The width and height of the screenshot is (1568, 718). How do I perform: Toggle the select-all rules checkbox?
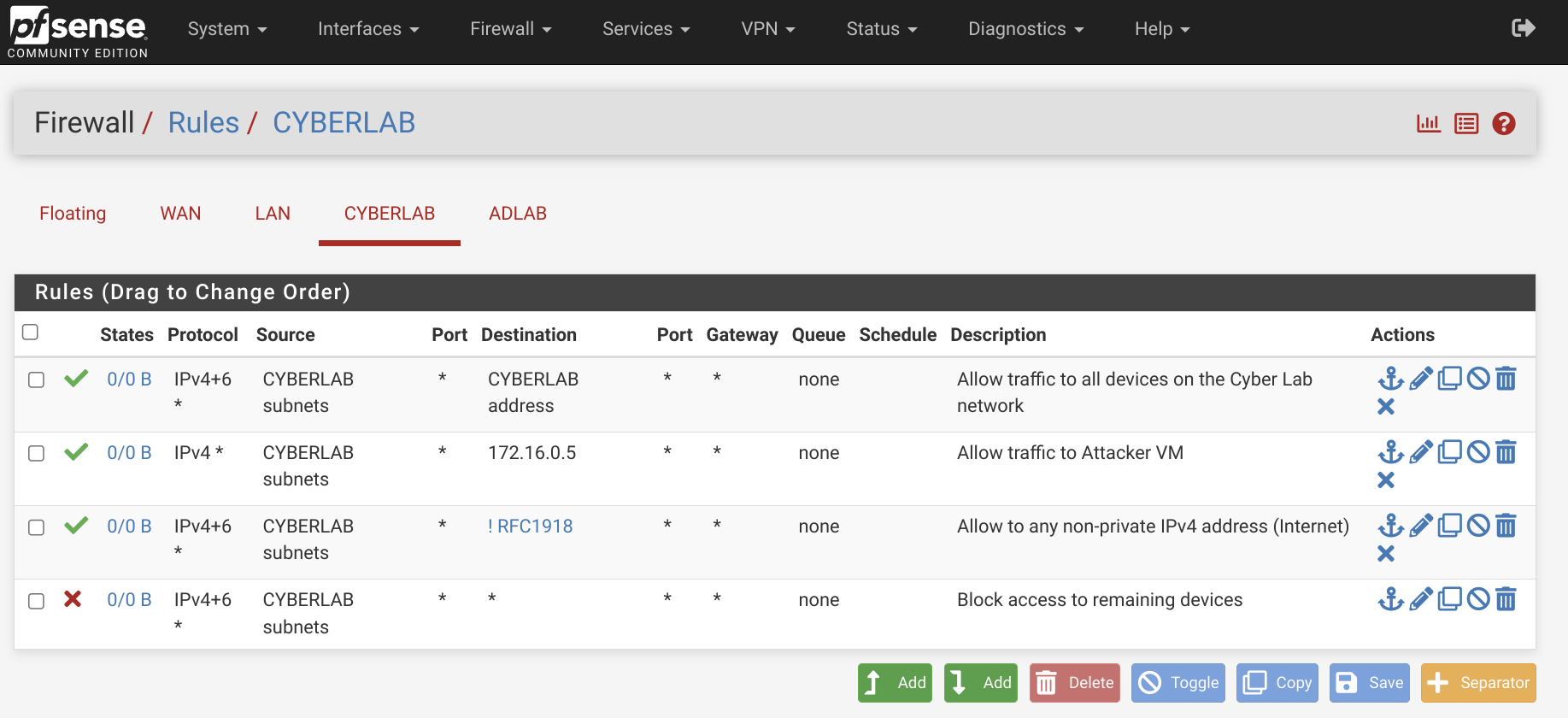[x=31, y=332]
